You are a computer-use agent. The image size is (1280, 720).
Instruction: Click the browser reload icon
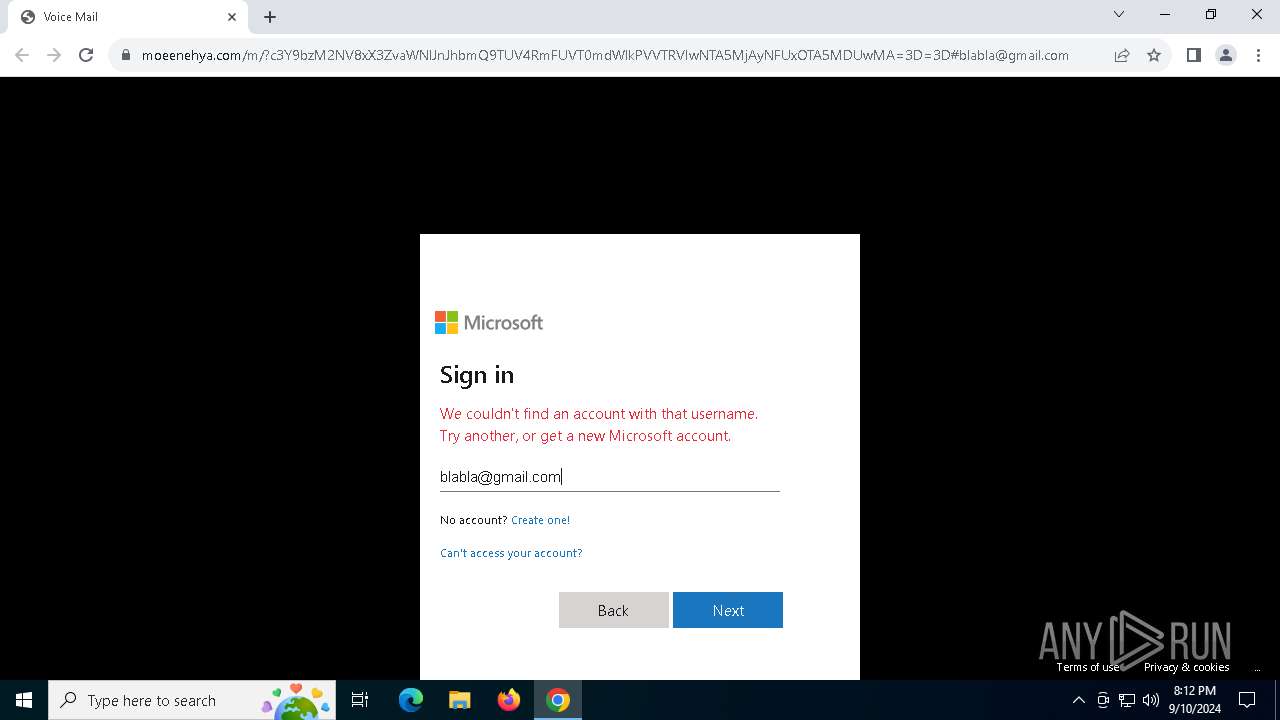tap(86, 55)
